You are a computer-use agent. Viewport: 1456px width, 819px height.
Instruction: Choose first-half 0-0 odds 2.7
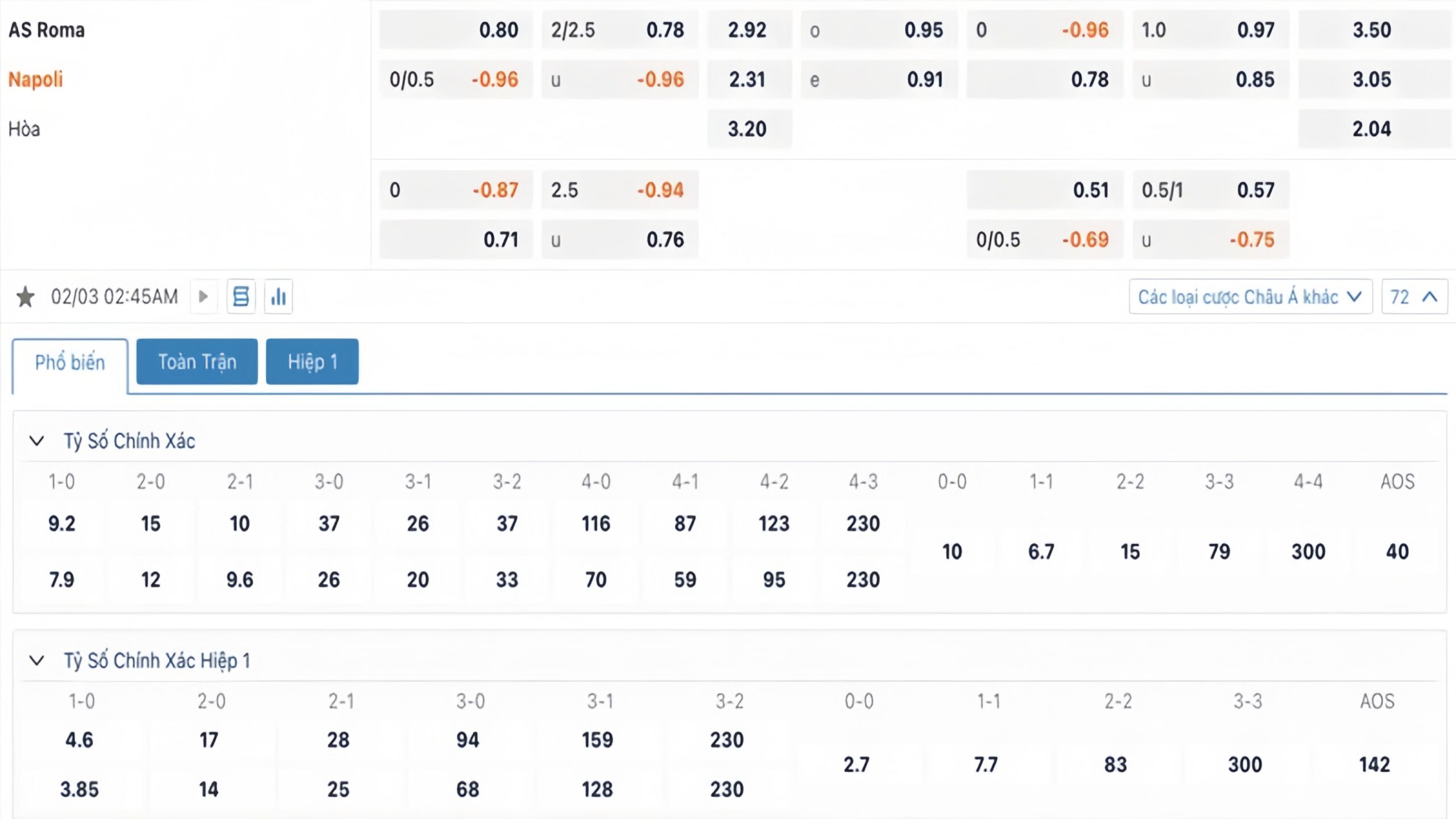857,765
